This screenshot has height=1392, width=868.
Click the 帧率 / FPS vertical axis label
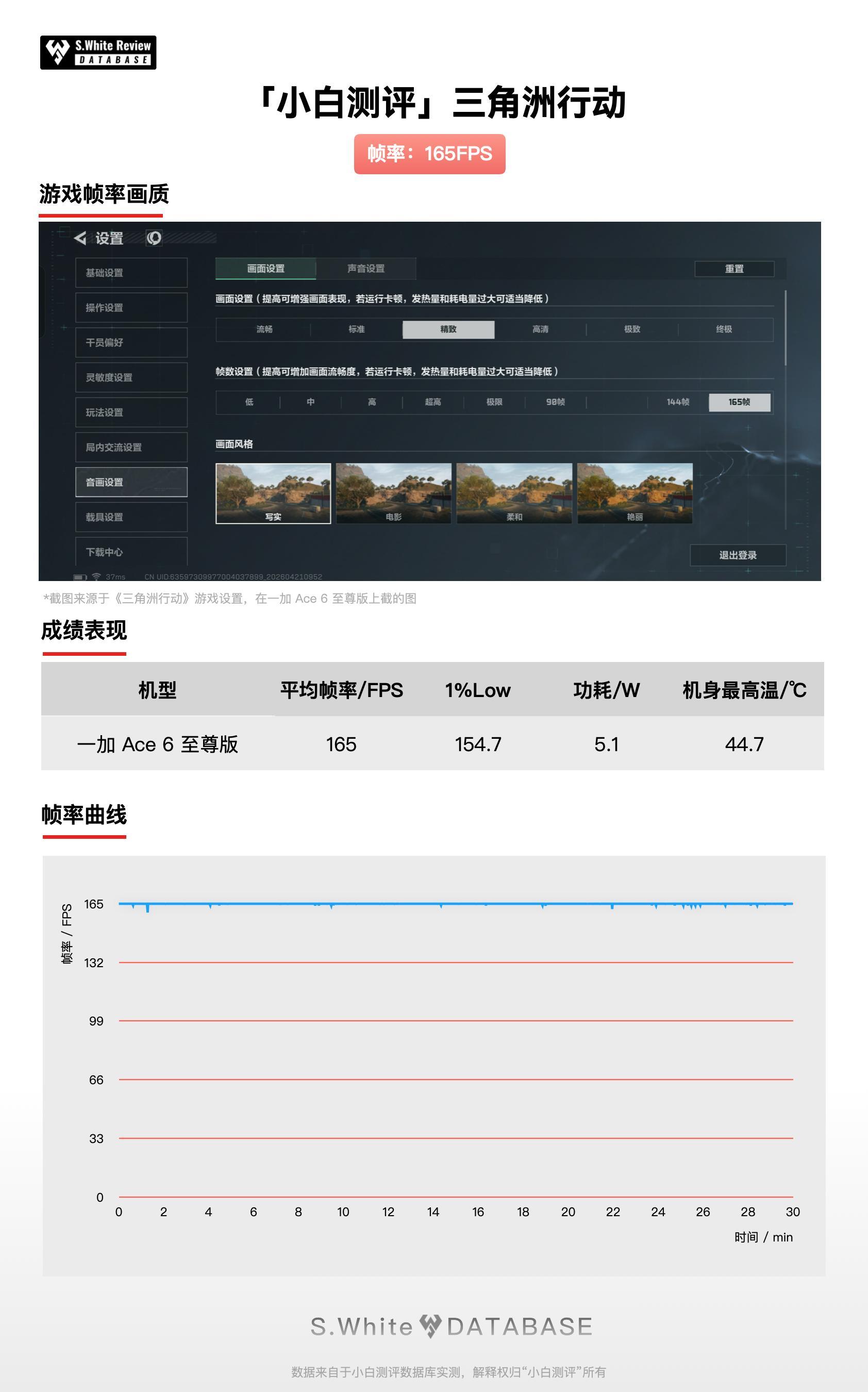click(66, 934)
